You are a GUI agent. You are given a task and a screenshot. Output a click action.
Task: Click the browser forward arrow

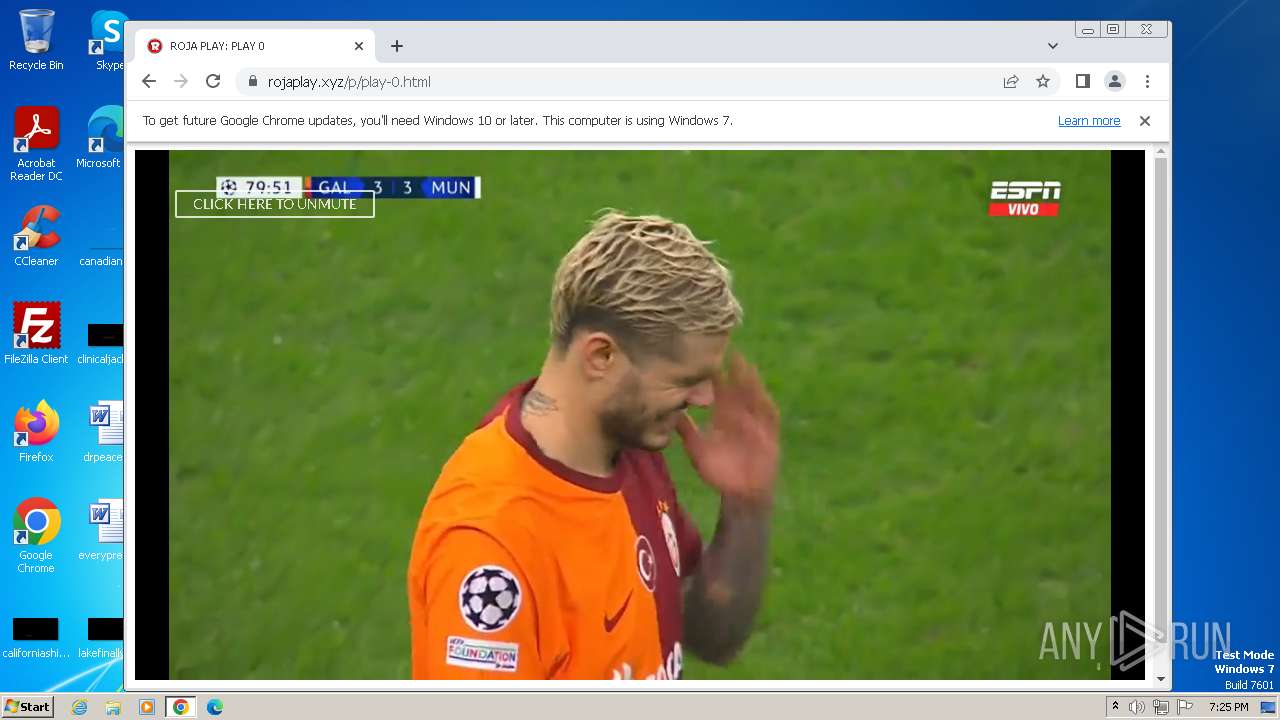tap(181, 82)
